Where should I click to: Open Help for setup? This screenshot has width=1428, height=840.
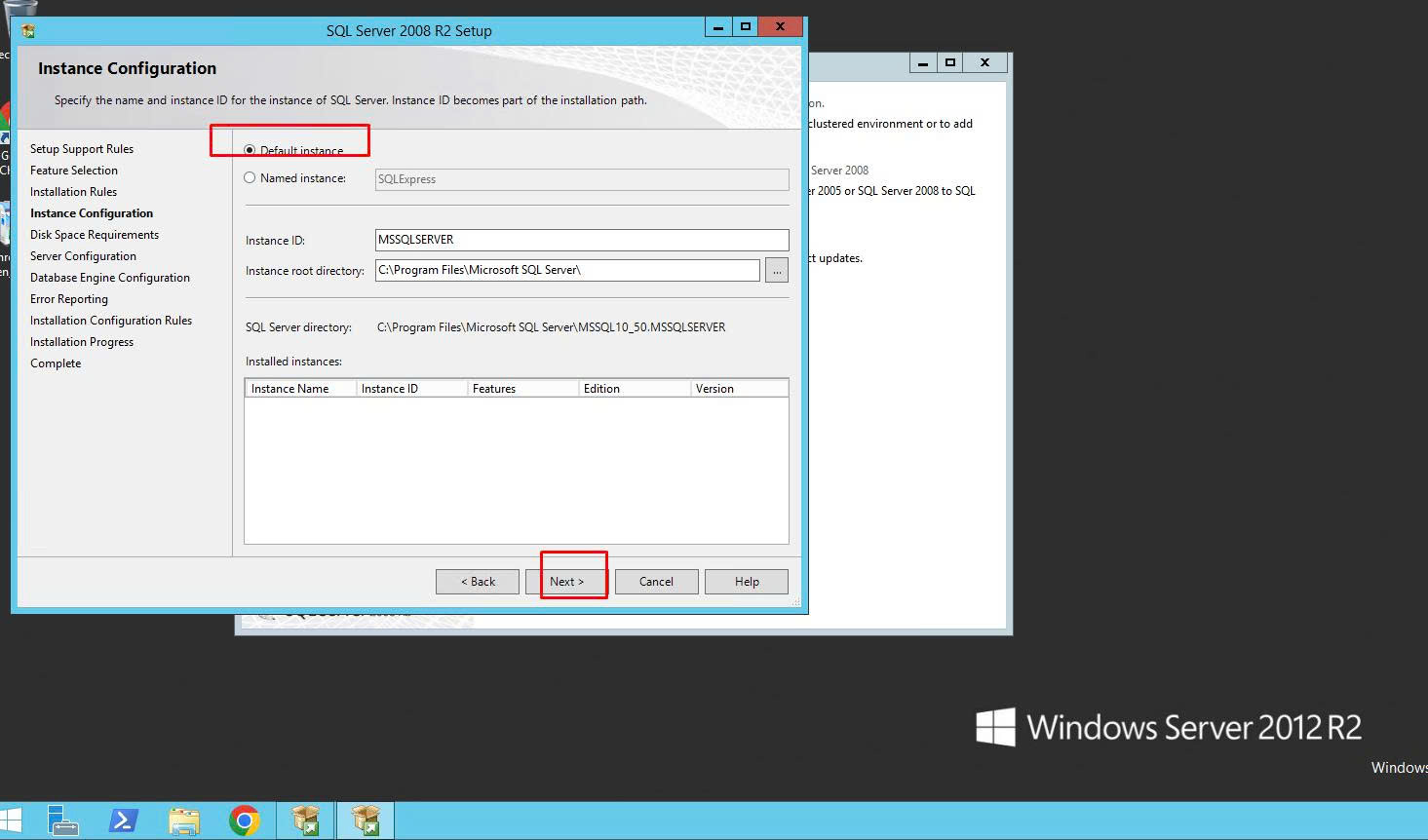pyautogui.click(x=747, y=582)
